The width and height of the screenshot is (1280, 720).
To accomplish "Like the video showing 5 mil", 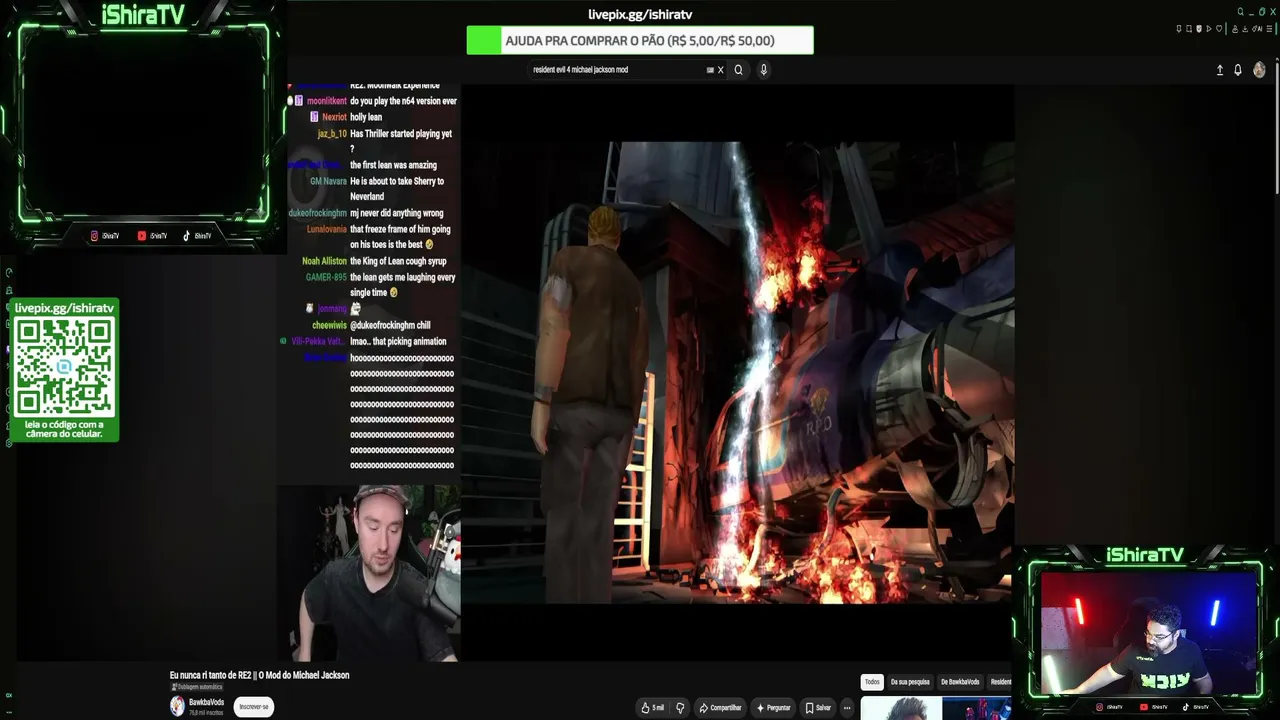I will click(652, 708).
